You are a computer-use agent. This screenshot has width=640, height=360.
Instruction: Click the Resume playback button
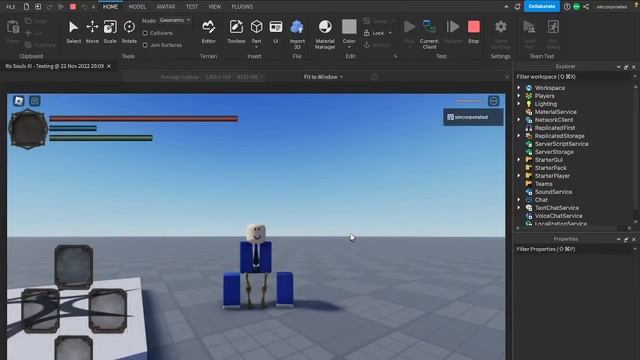click(453, 32)
